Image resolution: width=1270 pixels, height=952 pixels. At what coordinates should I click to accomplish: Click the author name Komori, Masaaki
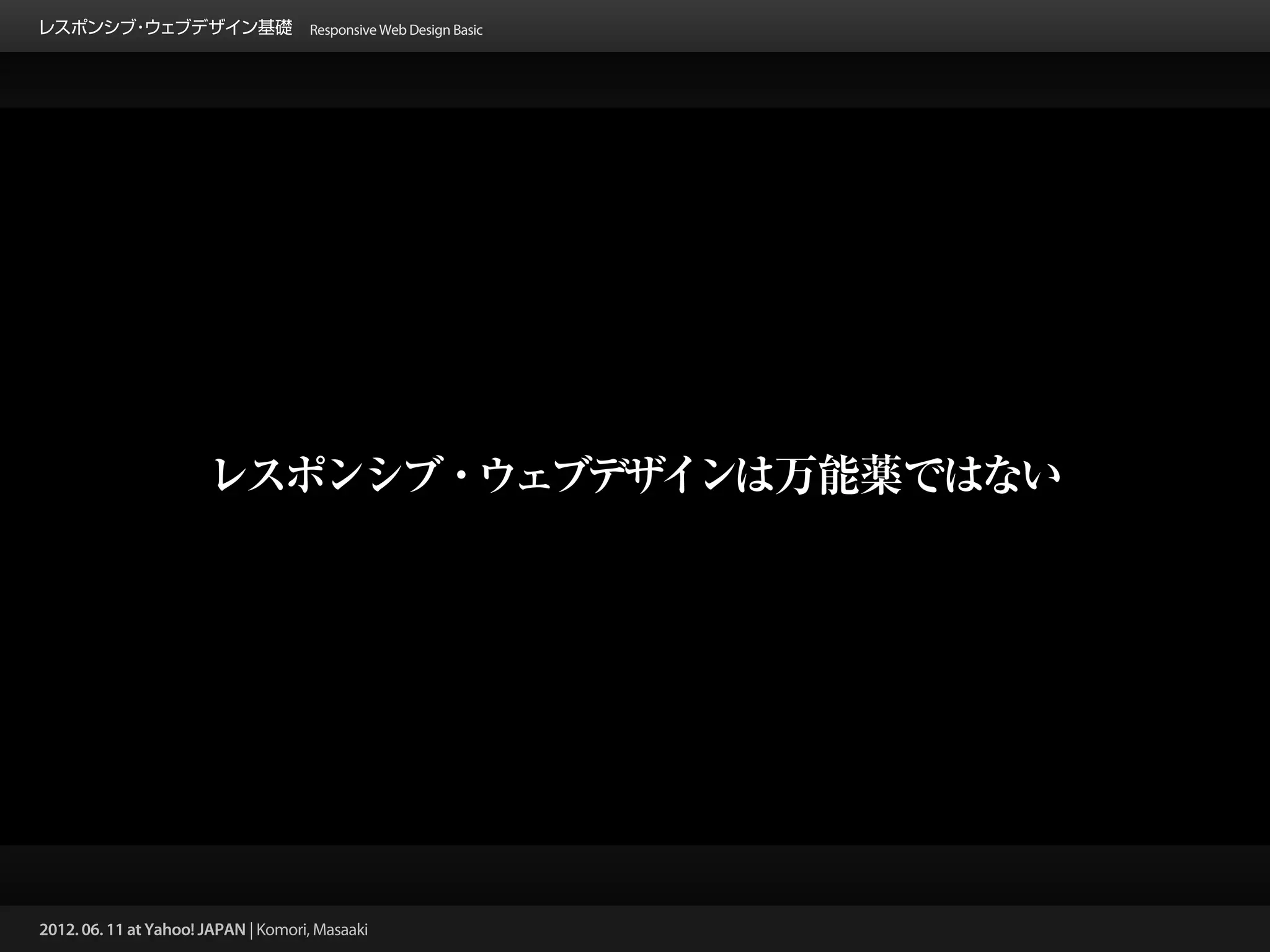[x=312, y=930]
